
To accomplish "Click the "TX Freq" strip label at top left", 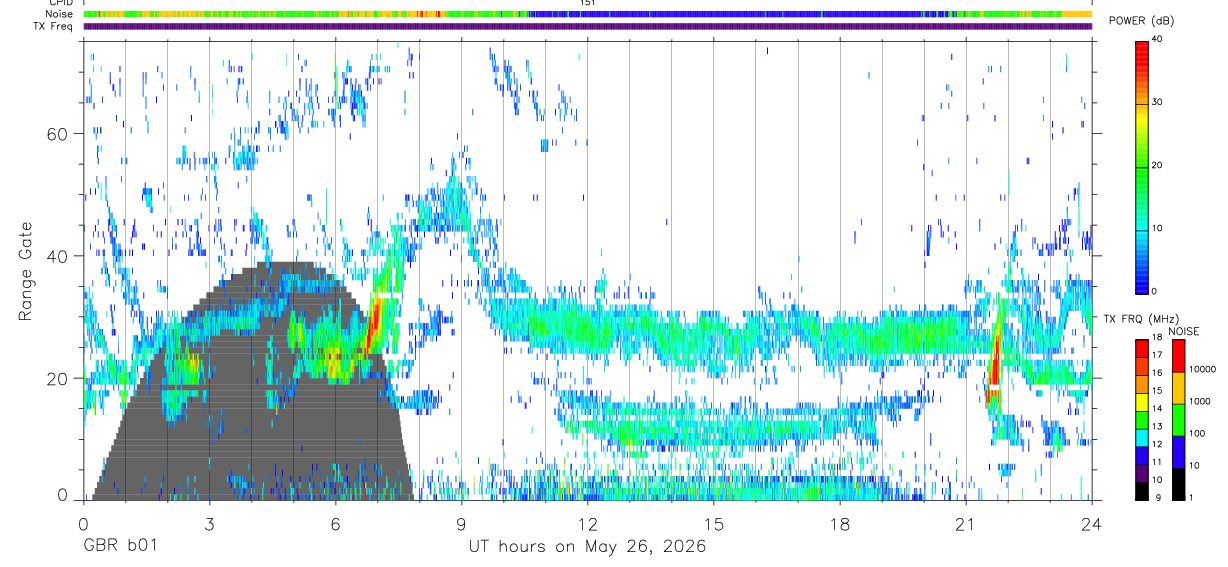I will (53, 26).
